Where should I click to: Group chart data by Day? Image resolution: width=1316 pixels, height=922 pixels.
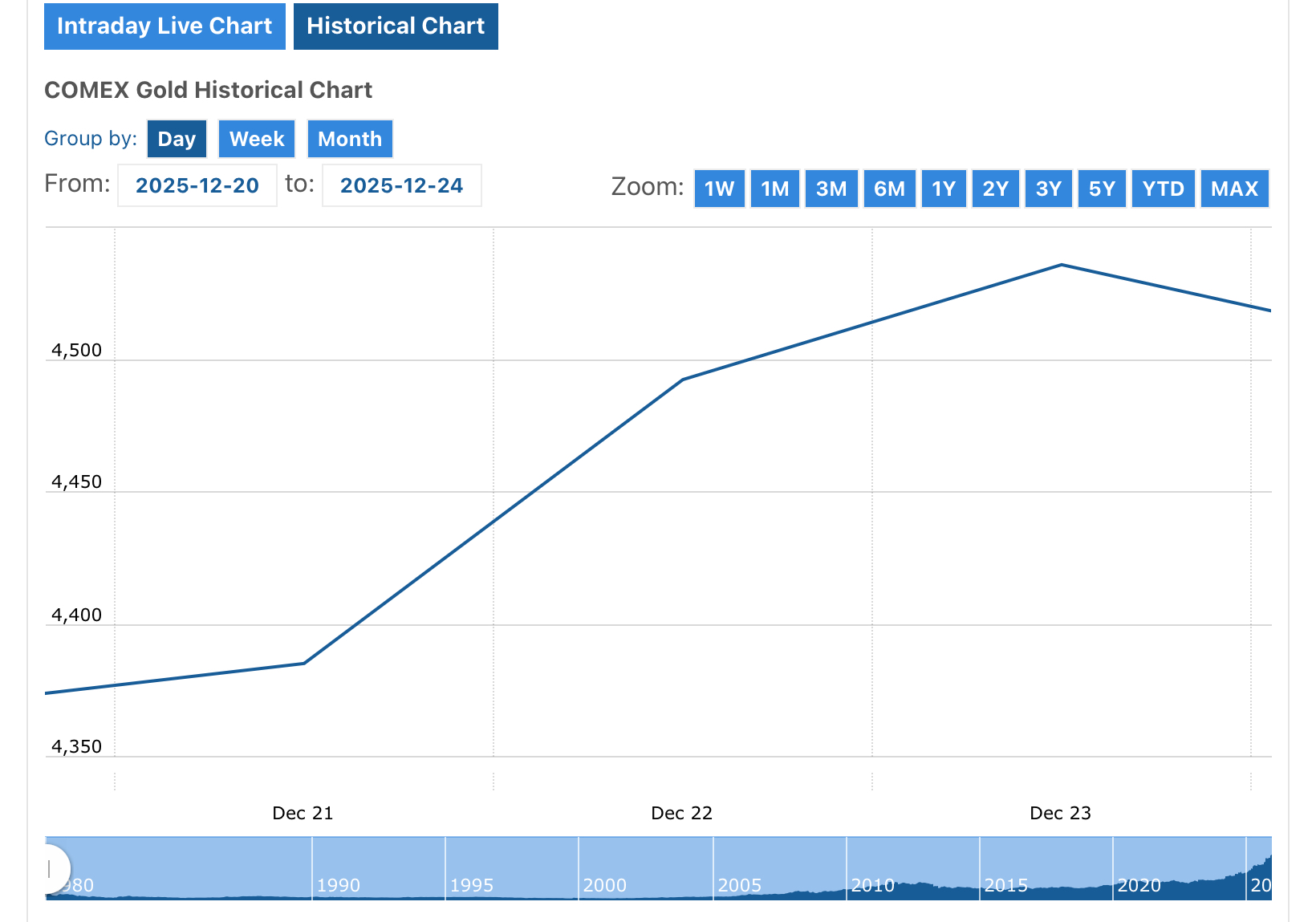point(177,139)
